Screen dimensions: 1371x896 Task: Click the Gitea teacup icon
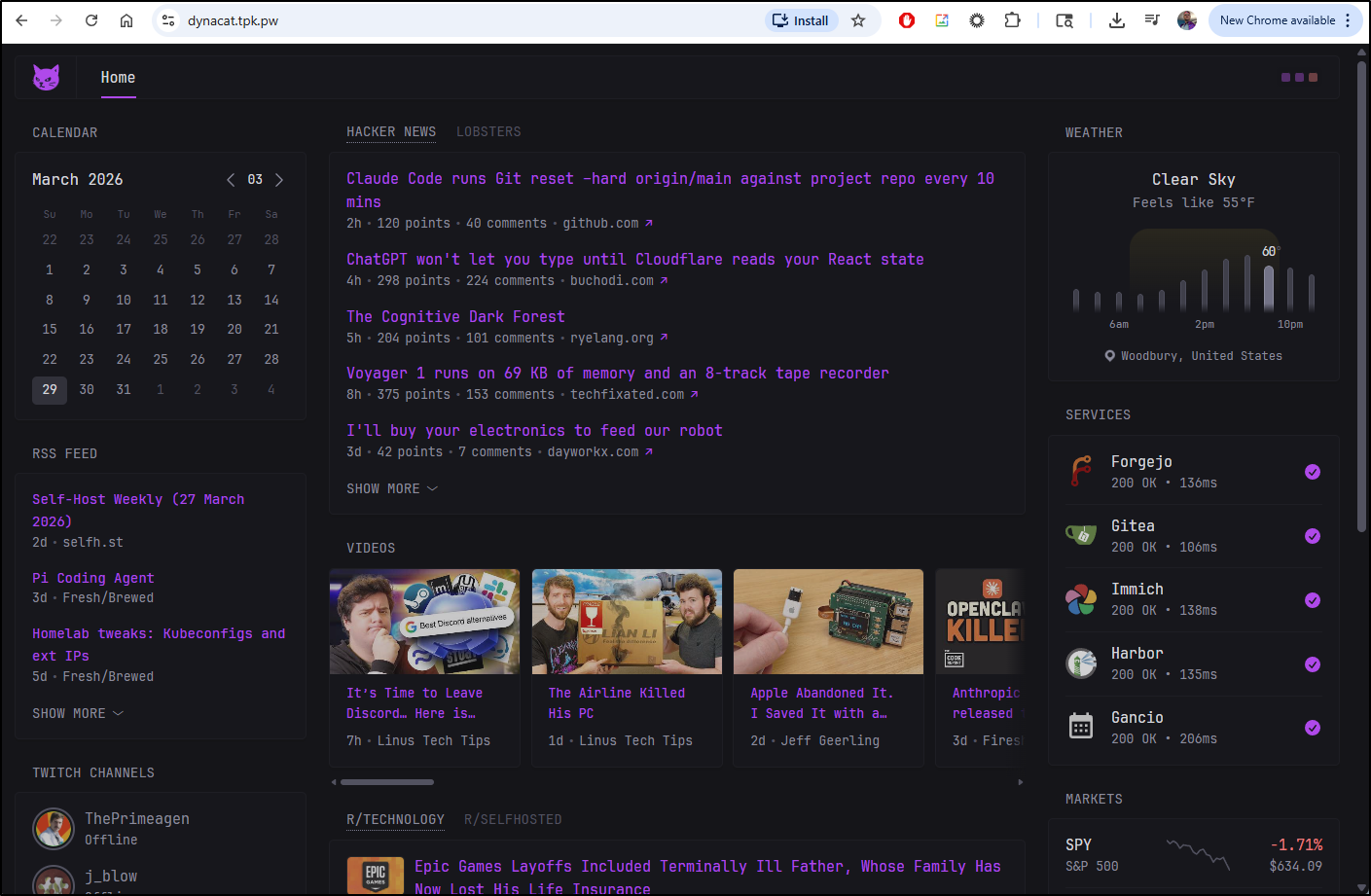point(1081,535)
